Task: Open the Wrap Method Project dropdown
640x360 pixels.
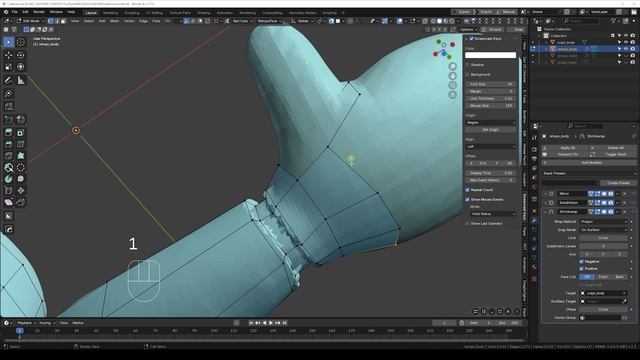Action: [x=603, y=222]
